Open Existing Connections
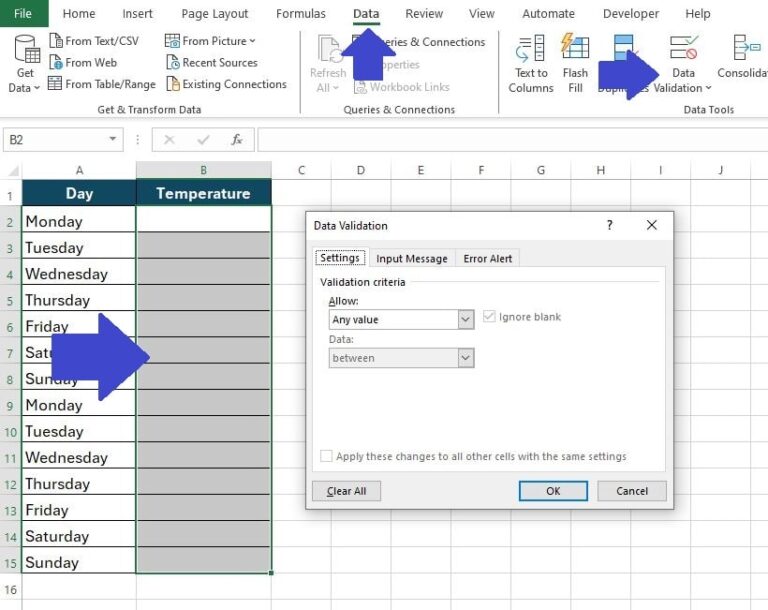Screen dimensions: 768x610 click(x=226, y=84)
